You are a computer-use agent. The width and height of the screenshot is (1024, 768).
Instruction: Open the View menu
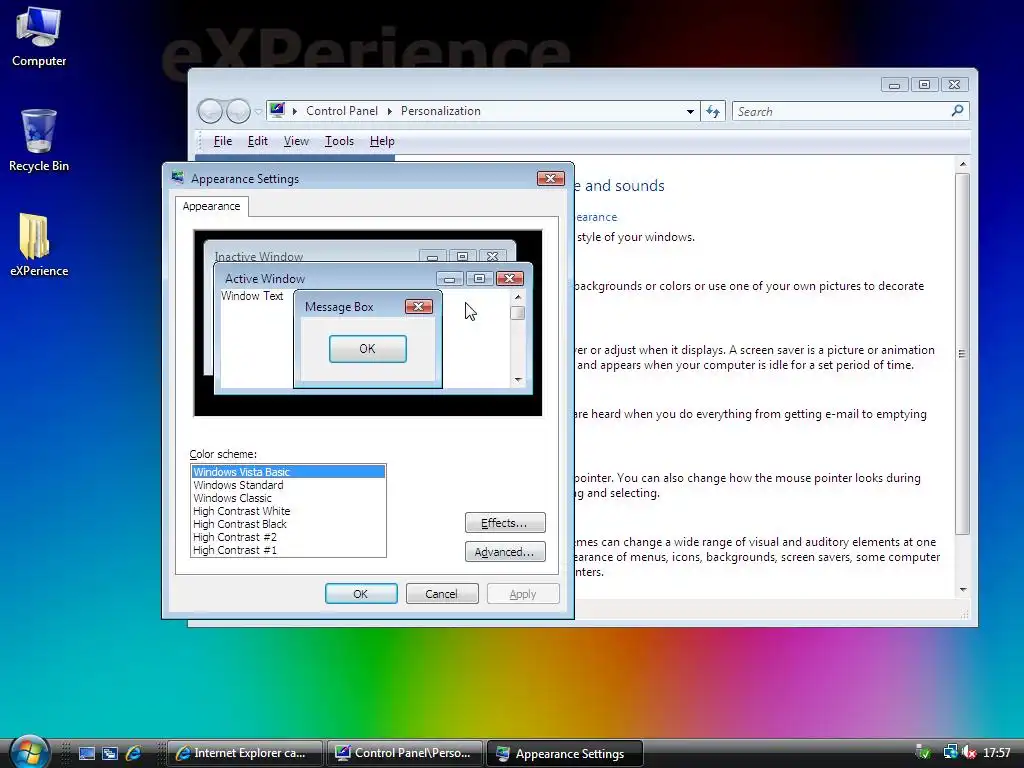[296, 141]
